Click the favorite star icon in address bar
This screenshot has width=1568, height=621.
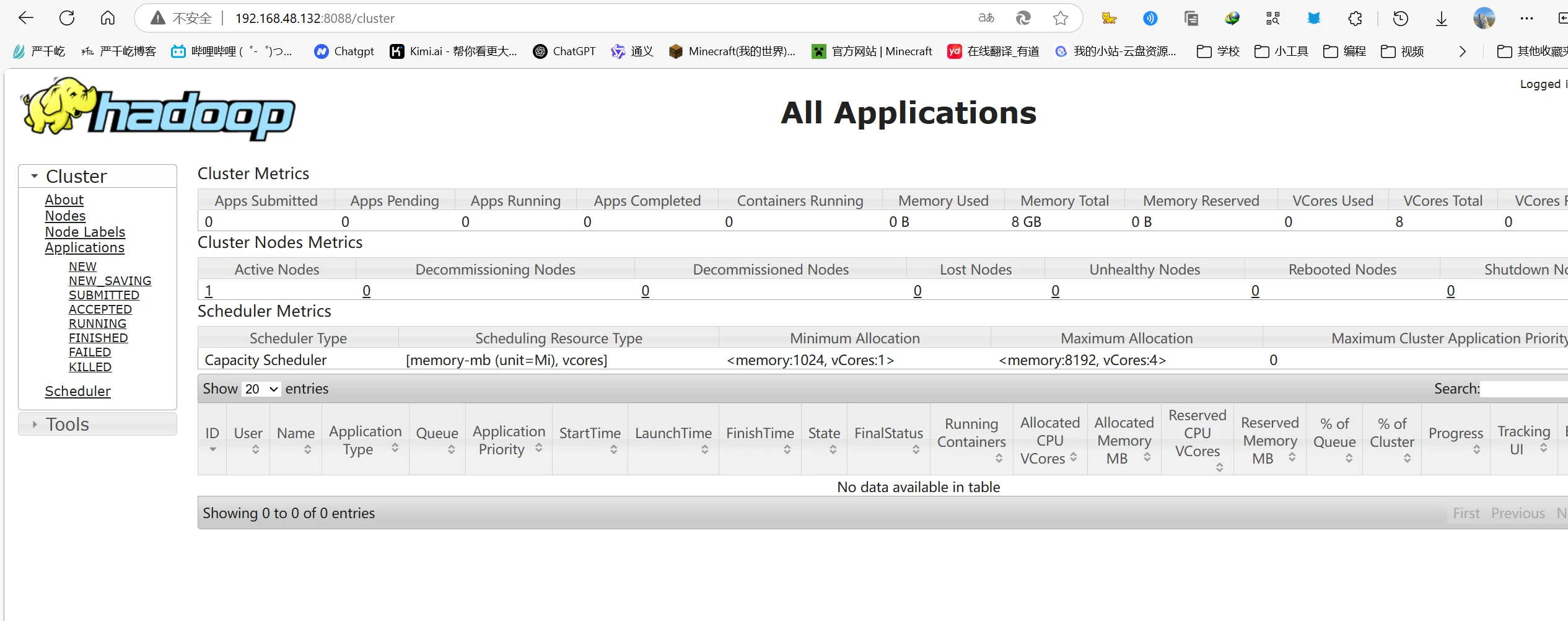1060,18
